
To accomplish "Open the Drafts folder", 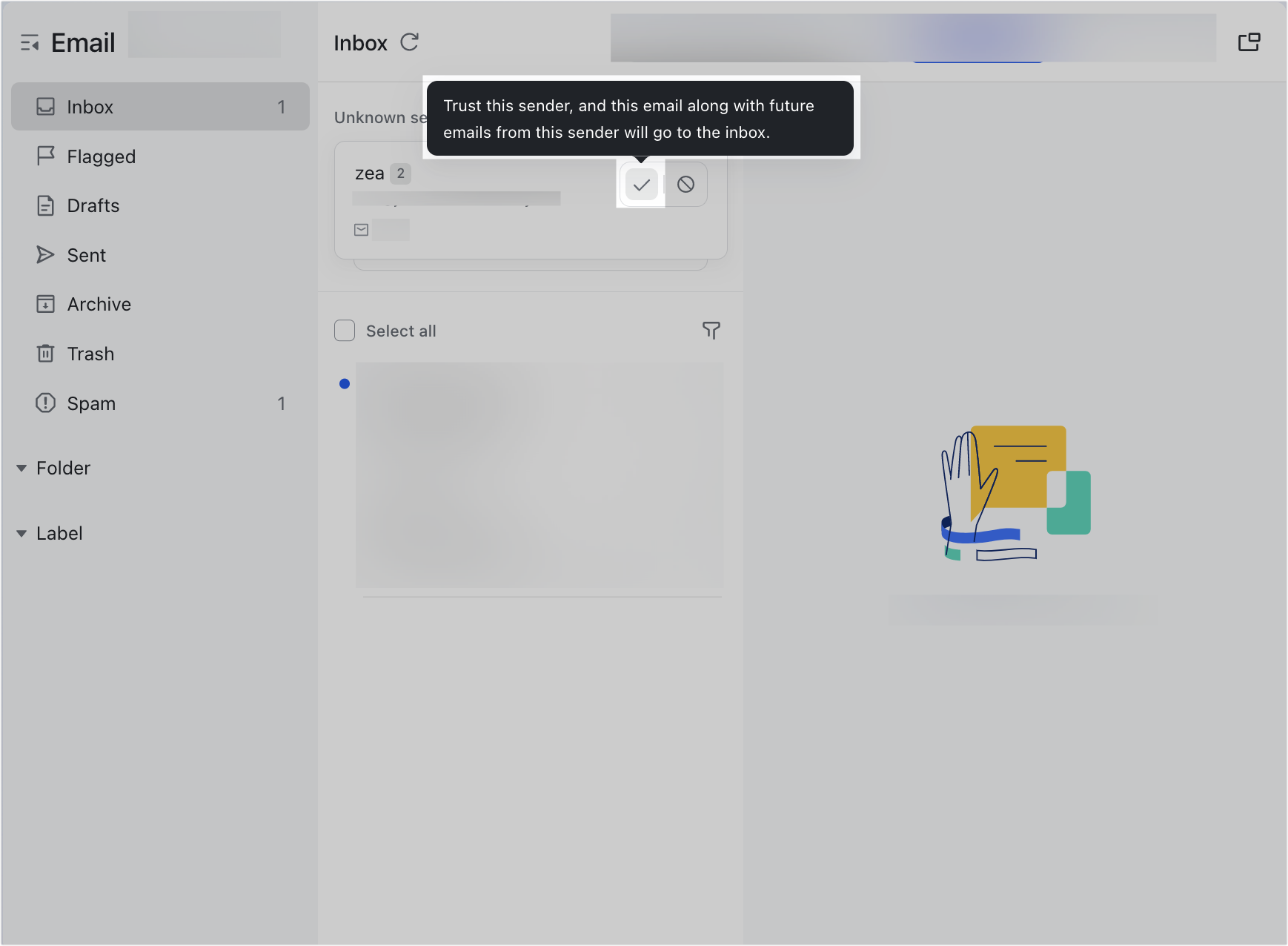I will click(93, 205).
